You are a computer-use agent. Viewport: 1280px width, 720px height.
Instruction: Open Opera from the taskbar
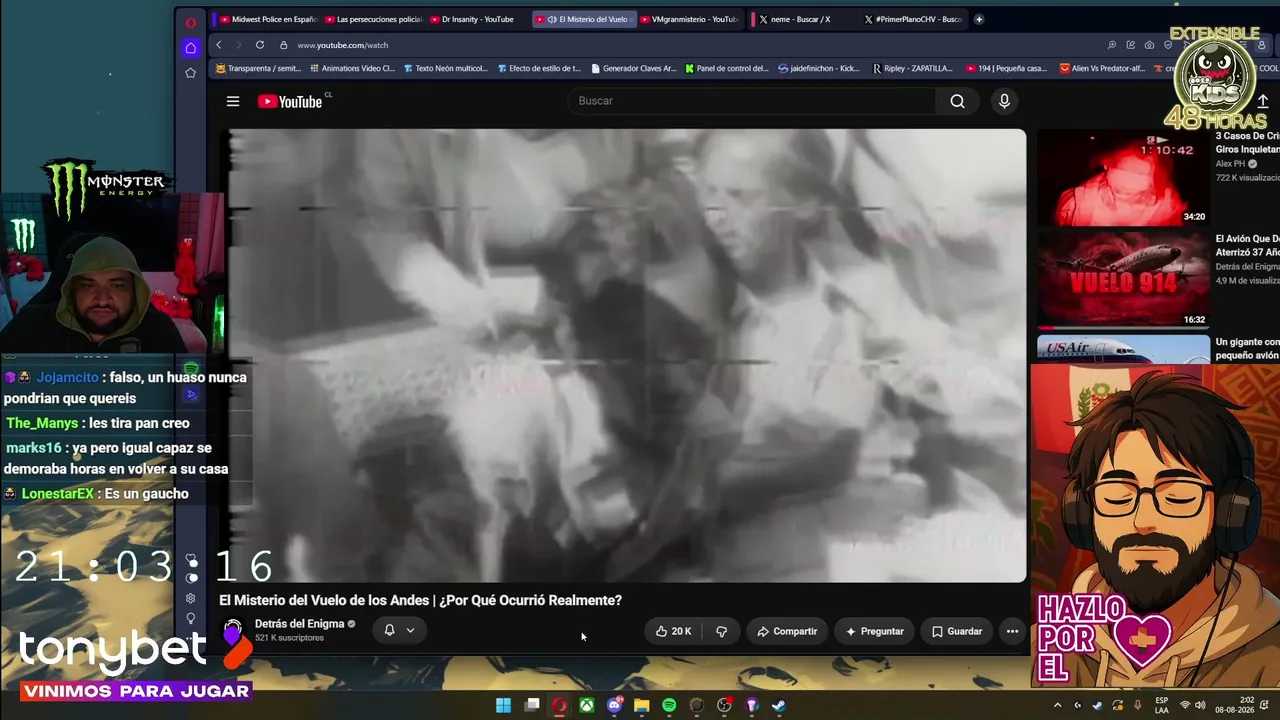(x=559, y=705)
